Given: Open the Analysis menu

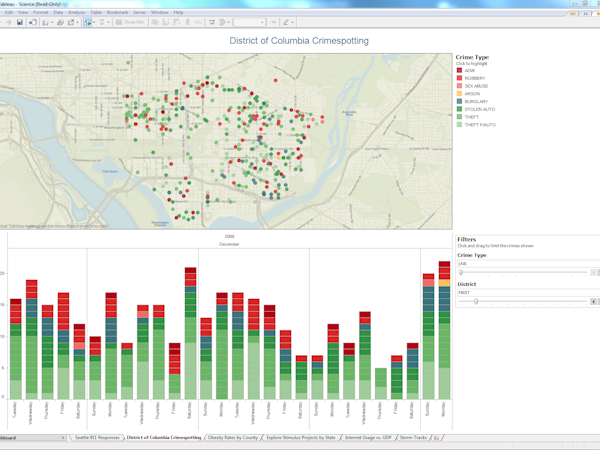Looking at the screenshot, I should tap(75, 12).
